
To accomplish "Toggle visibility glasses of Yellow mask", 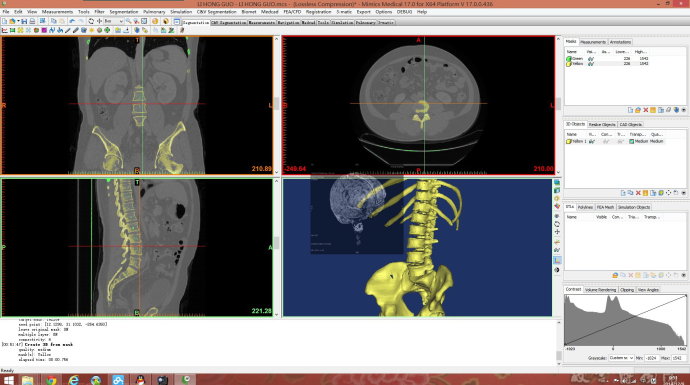I will click(x=591, y=64).
